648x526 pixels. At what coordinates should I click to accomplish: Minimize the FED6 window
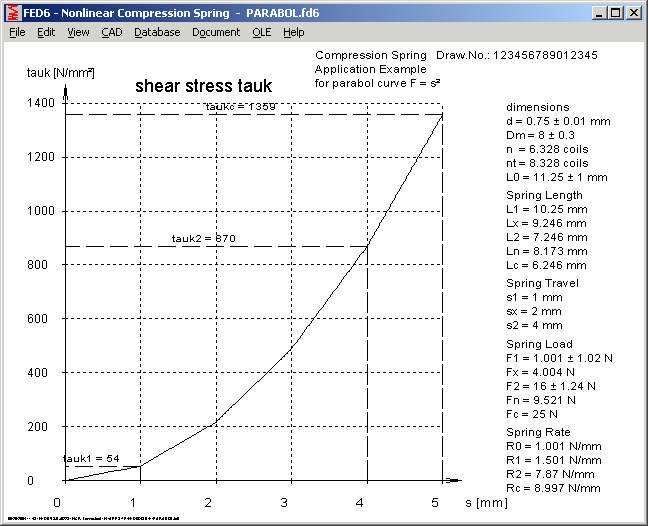[598, 13]
